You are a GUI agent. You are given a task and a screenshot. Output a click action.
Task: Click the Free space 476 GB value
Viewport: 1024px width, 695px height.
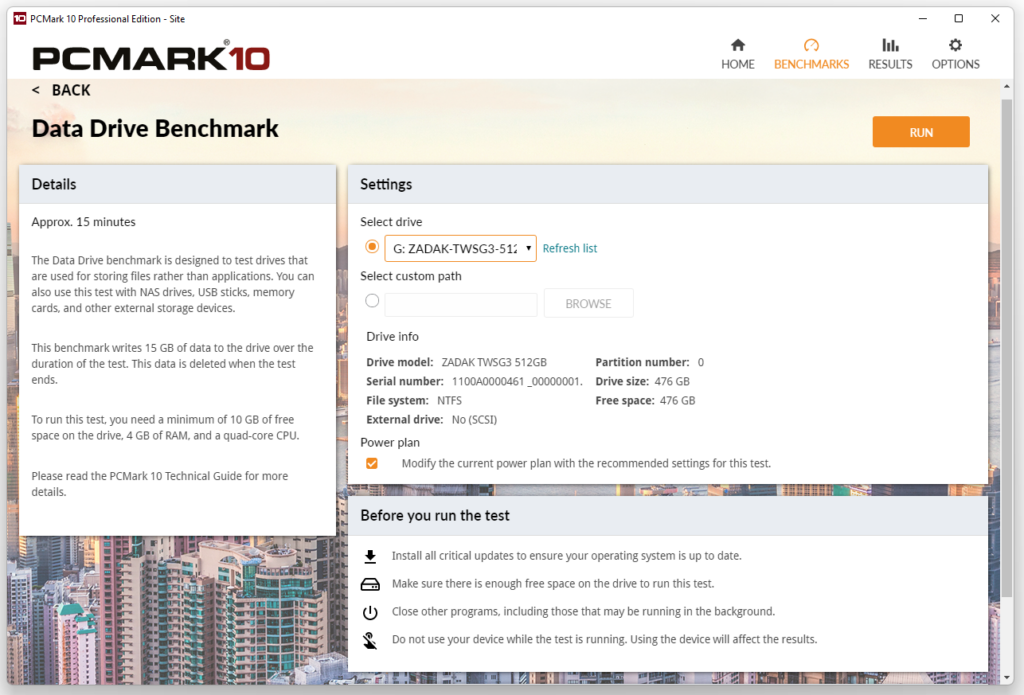point(677,400)
